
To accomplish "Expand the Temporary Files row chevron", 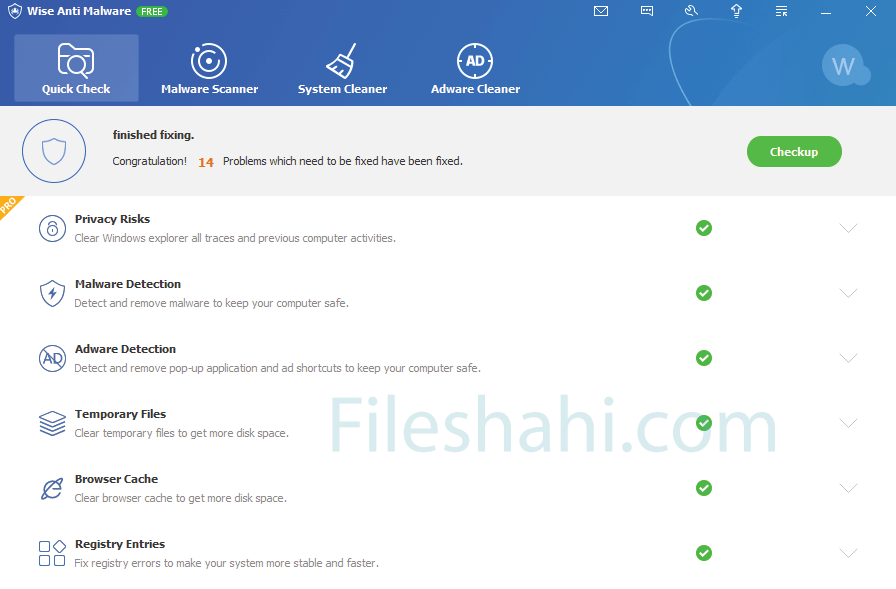I will pos(848,423).
